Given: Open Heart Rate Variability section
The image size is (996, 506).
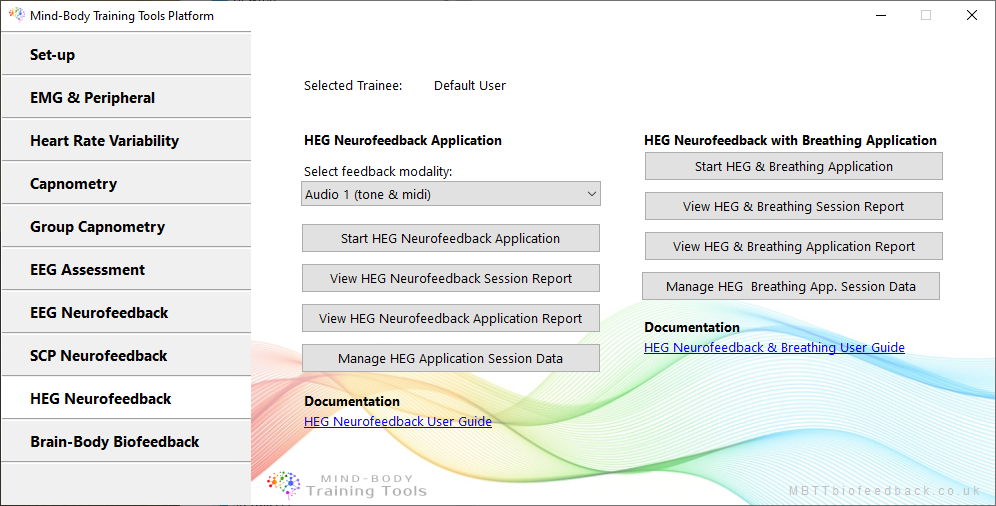Looking at the screenshot, I should 126,140.
